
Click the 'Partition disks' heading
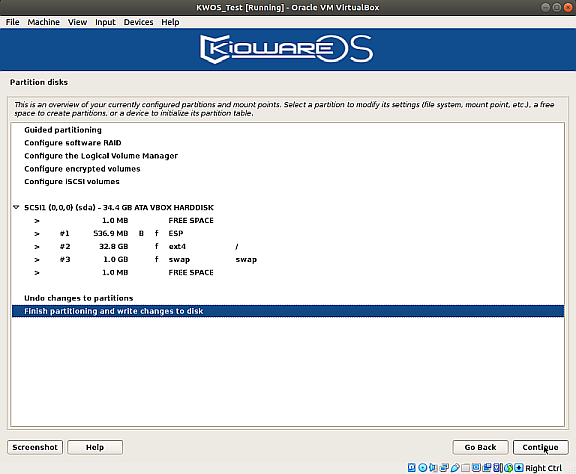39,82
